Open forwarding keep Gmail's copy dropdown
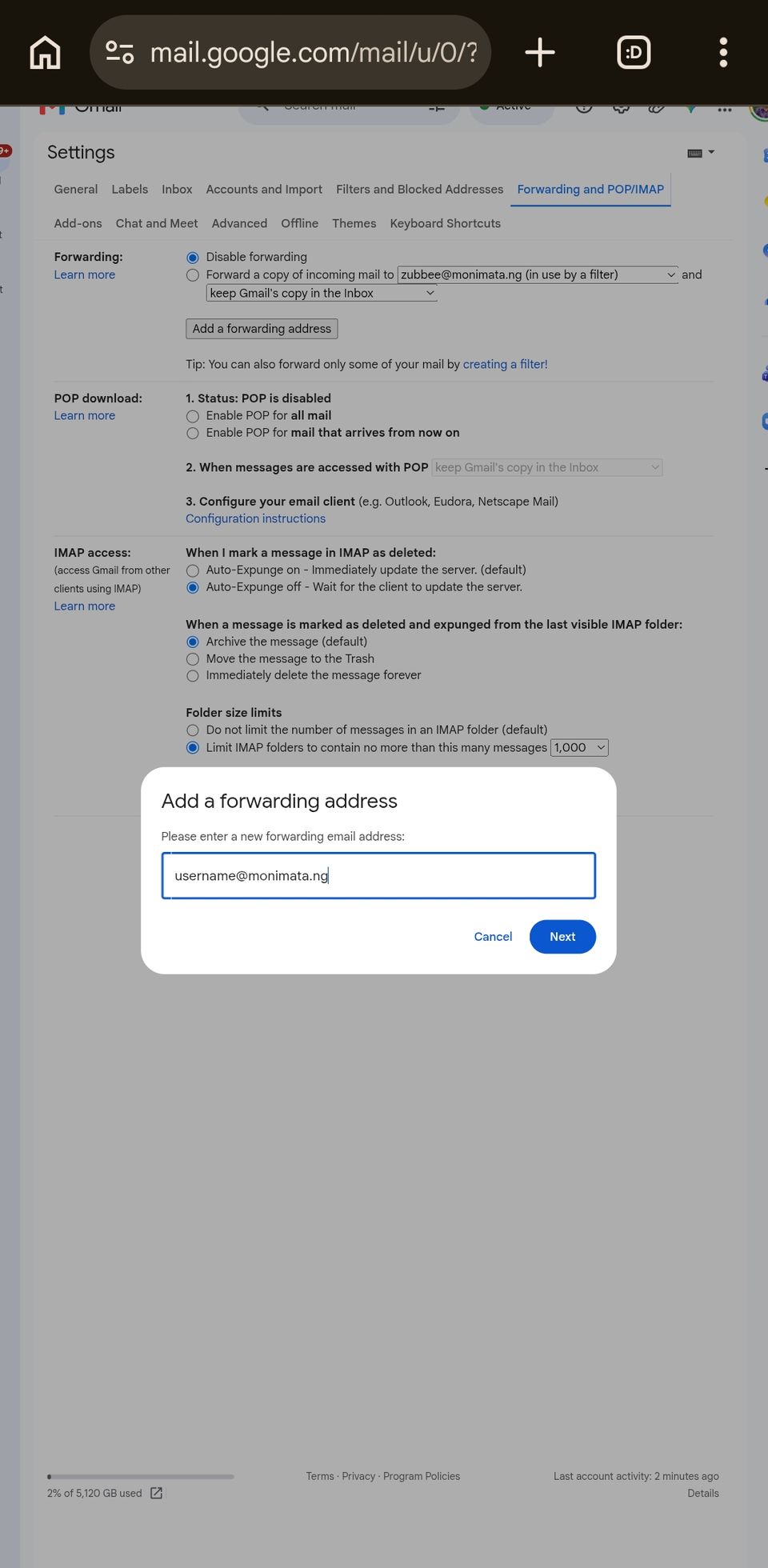The height and width of the screenshot is (1568, 768). click(x=322, y=293)
